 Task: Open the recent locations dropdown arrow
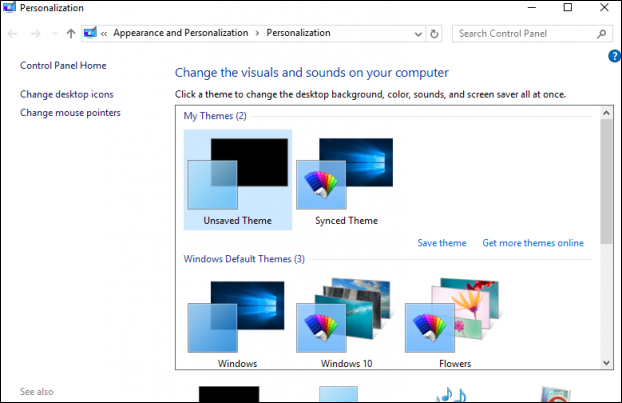pyautogui.click(x=54, y=34)
